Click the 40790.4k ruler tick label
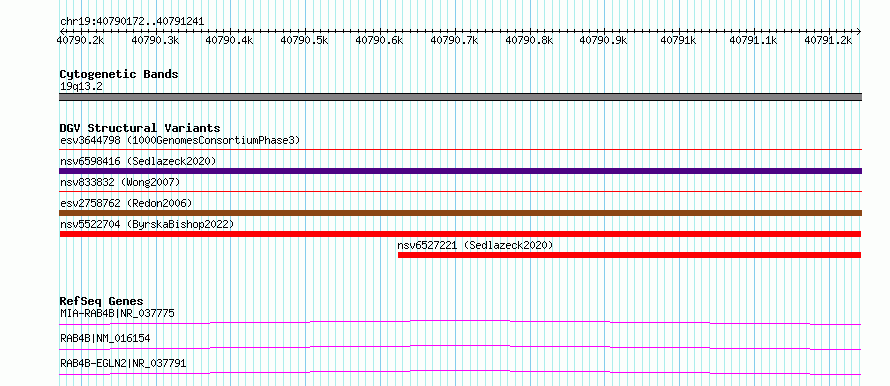The height and width of the screenshot is (386, 890). coord(229,40)
